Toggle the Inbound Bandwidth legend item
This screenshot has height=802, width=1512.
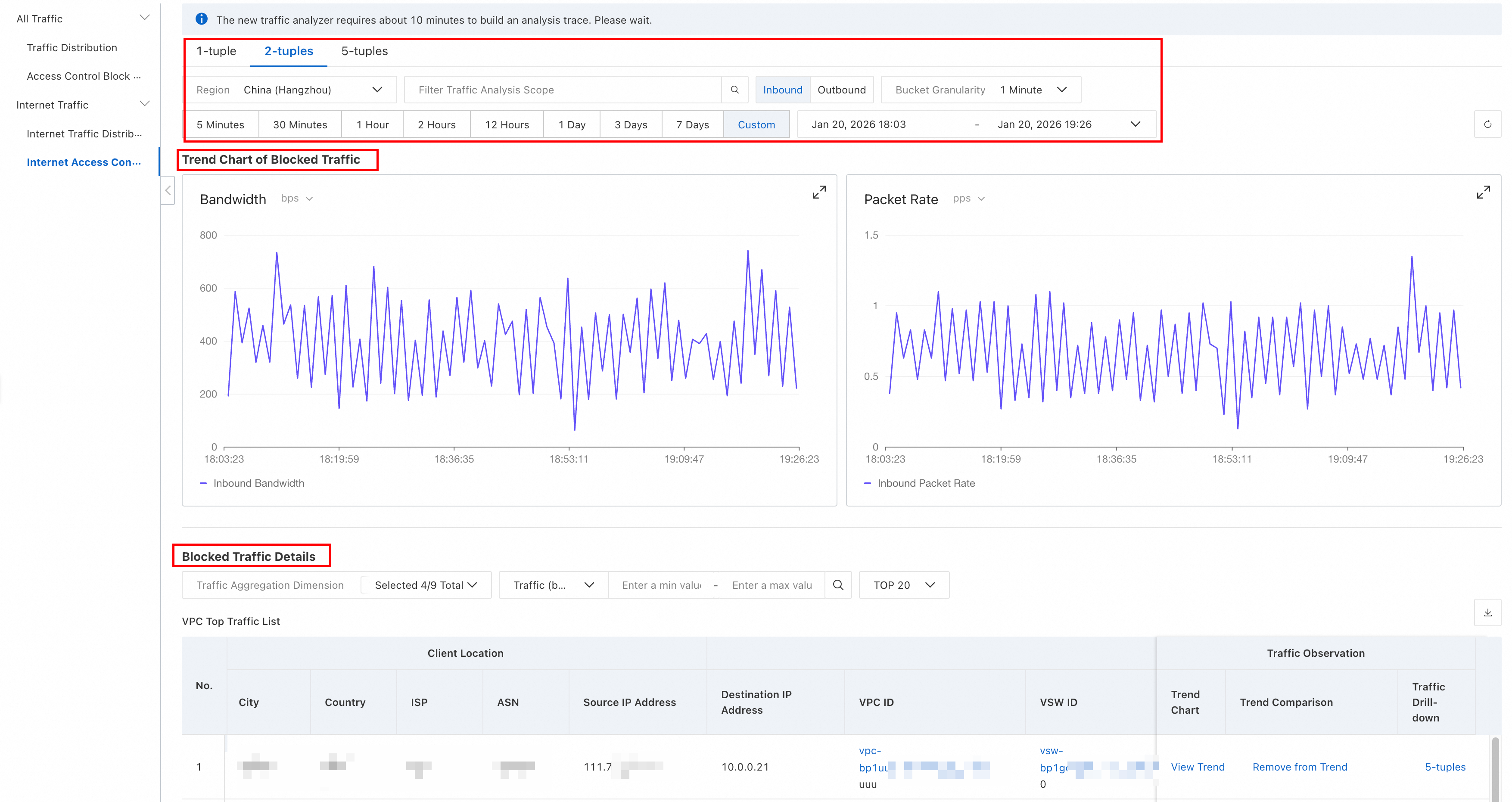tap(258, 483)
